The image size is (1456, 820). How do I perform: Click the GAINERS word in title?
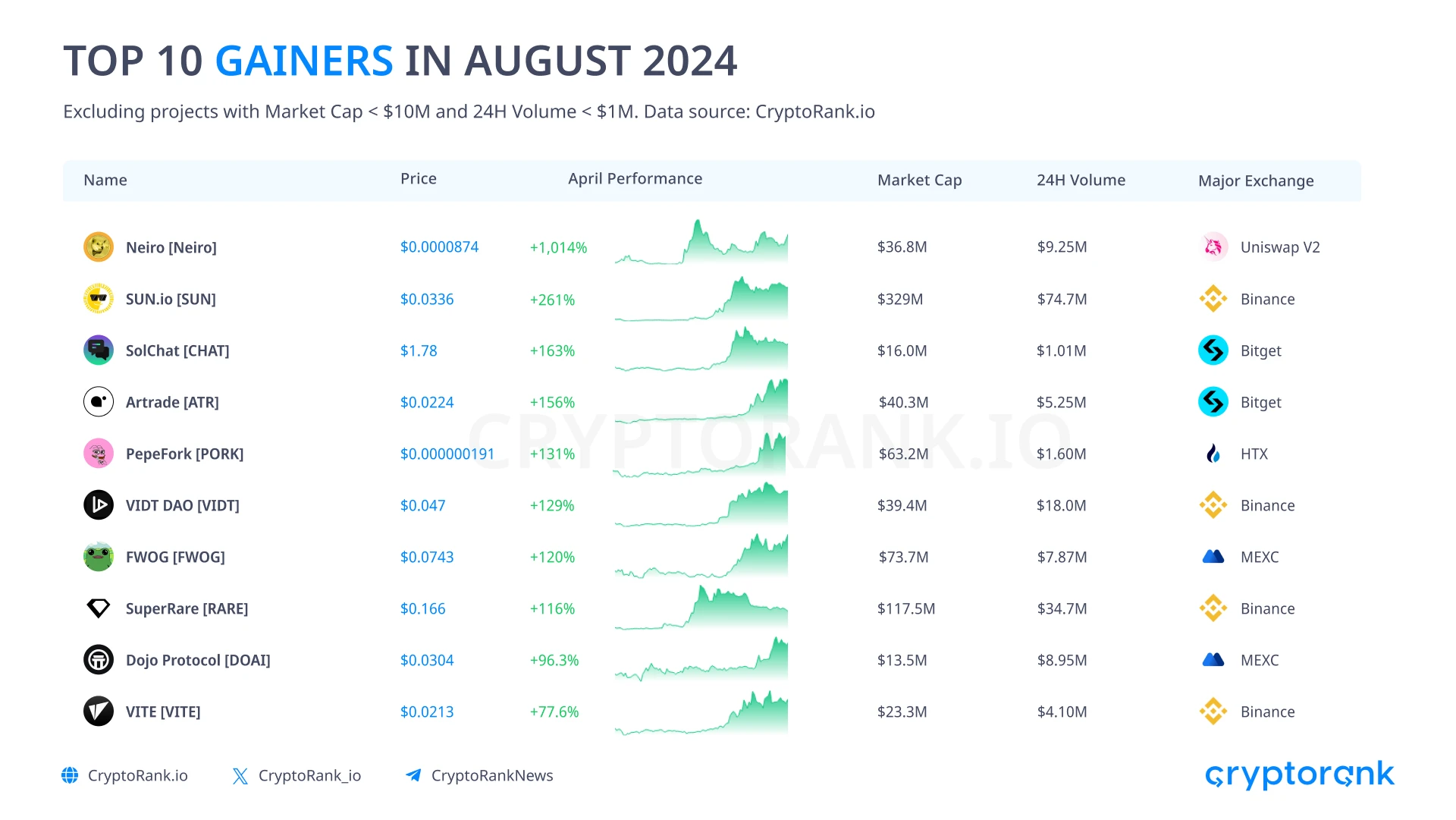point(304,61)
